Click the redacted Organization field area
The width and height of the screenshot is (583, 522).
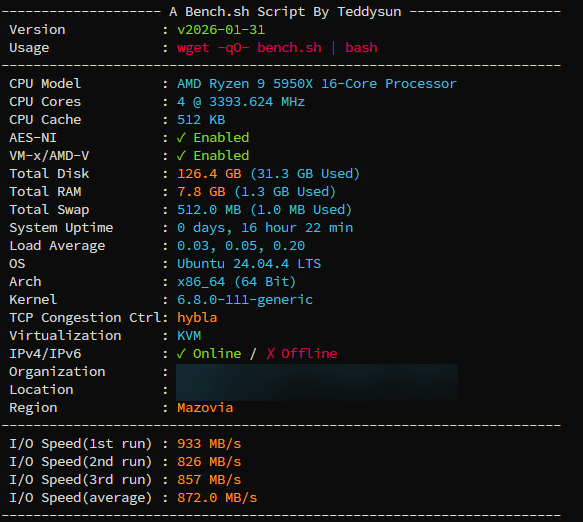click(x=317, y=373)
